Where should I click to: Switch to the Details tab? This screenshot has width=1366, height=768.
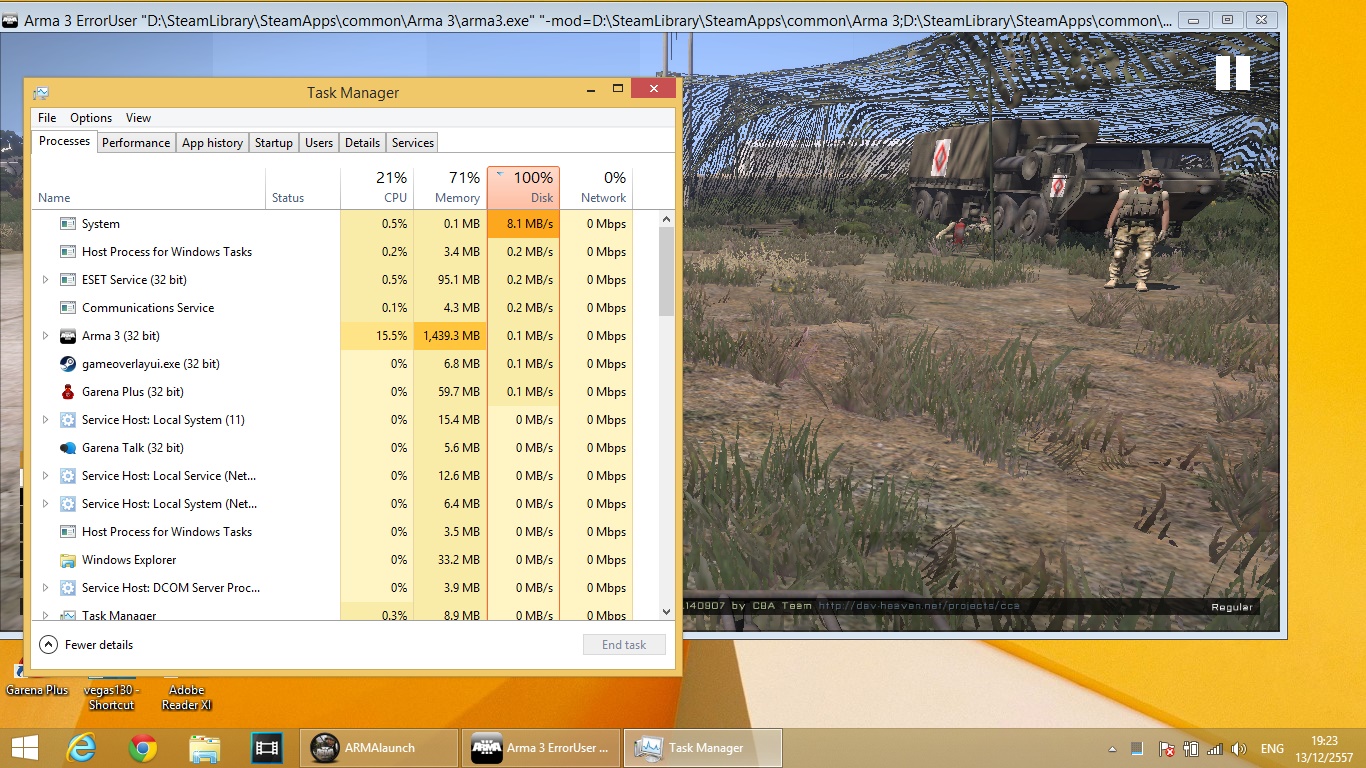(x=362, y=143)
